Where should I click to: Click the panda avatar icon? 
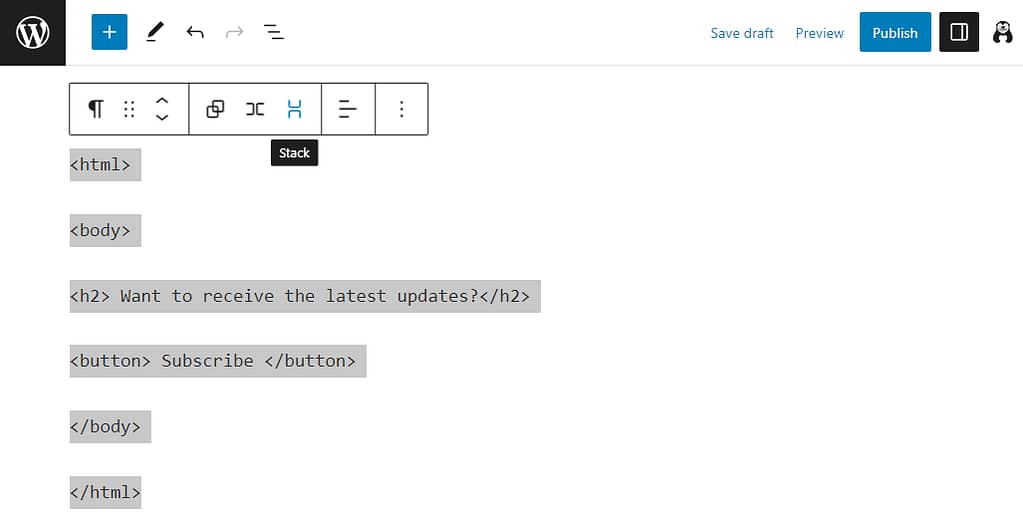tap(1002, 32)
